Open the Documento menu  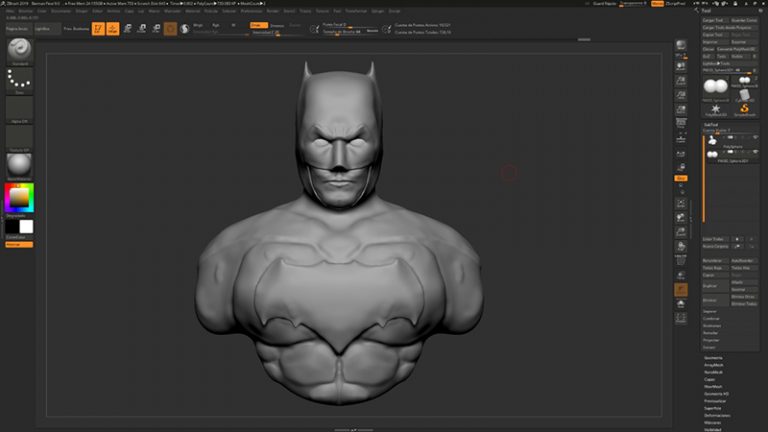(x=61, y=11)
